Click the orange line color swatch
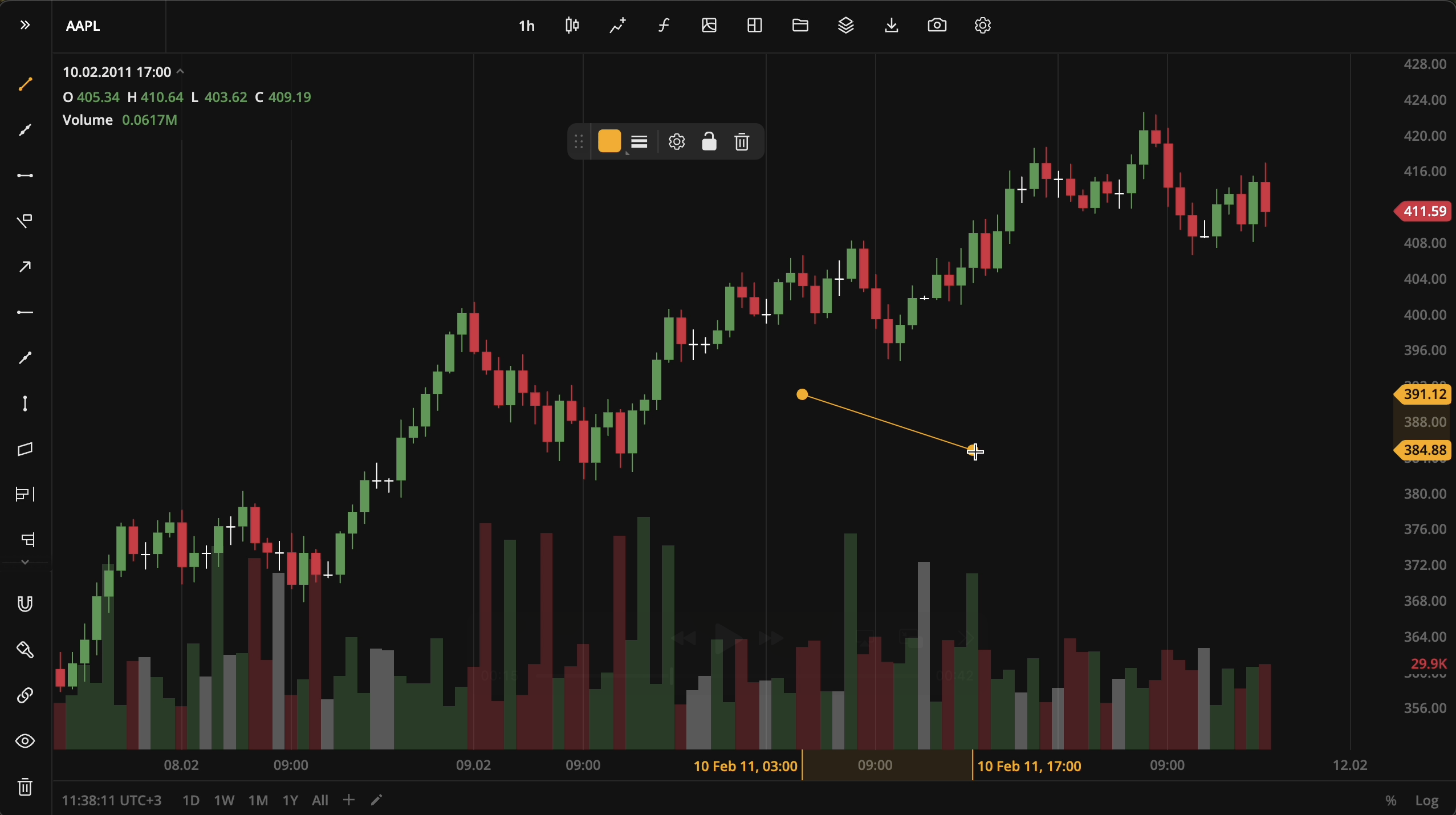The image size is (1456, 815). coord(609,142)
